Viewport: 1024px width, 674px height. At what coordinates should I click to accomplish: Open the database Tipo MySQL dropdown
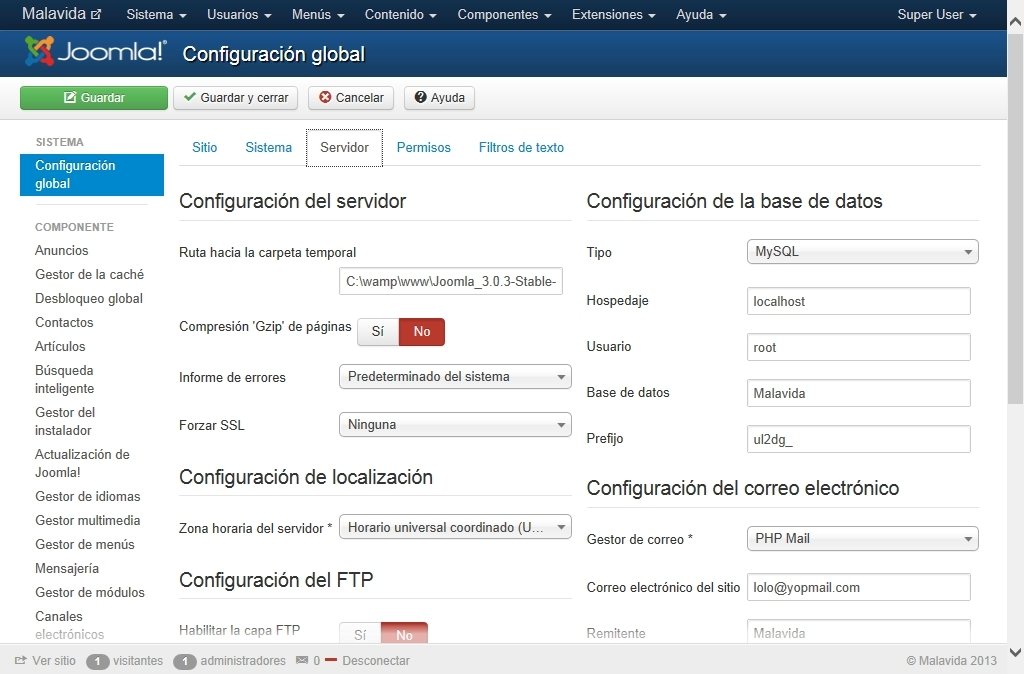[x=862, y=251]
